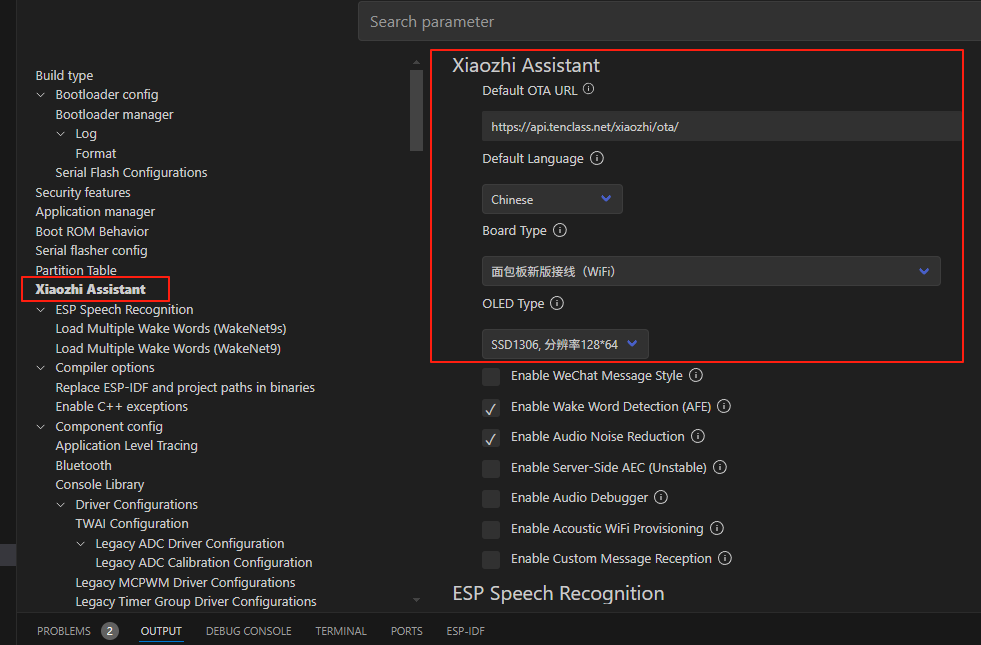Open Bluetooth config item

coord(83,465)
